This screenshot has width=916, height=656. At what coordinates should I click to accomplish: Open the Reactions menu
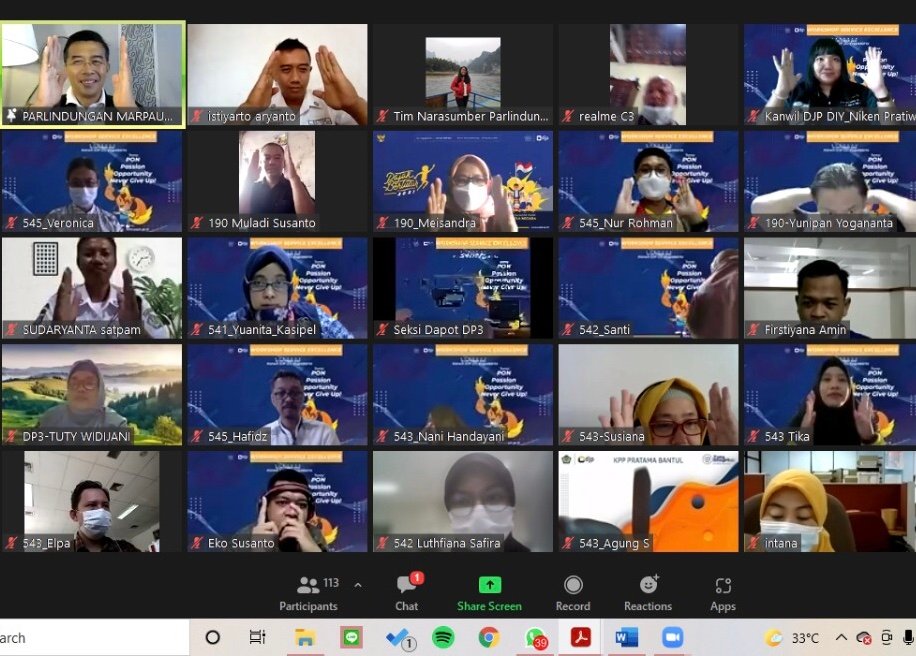[648, 592]
